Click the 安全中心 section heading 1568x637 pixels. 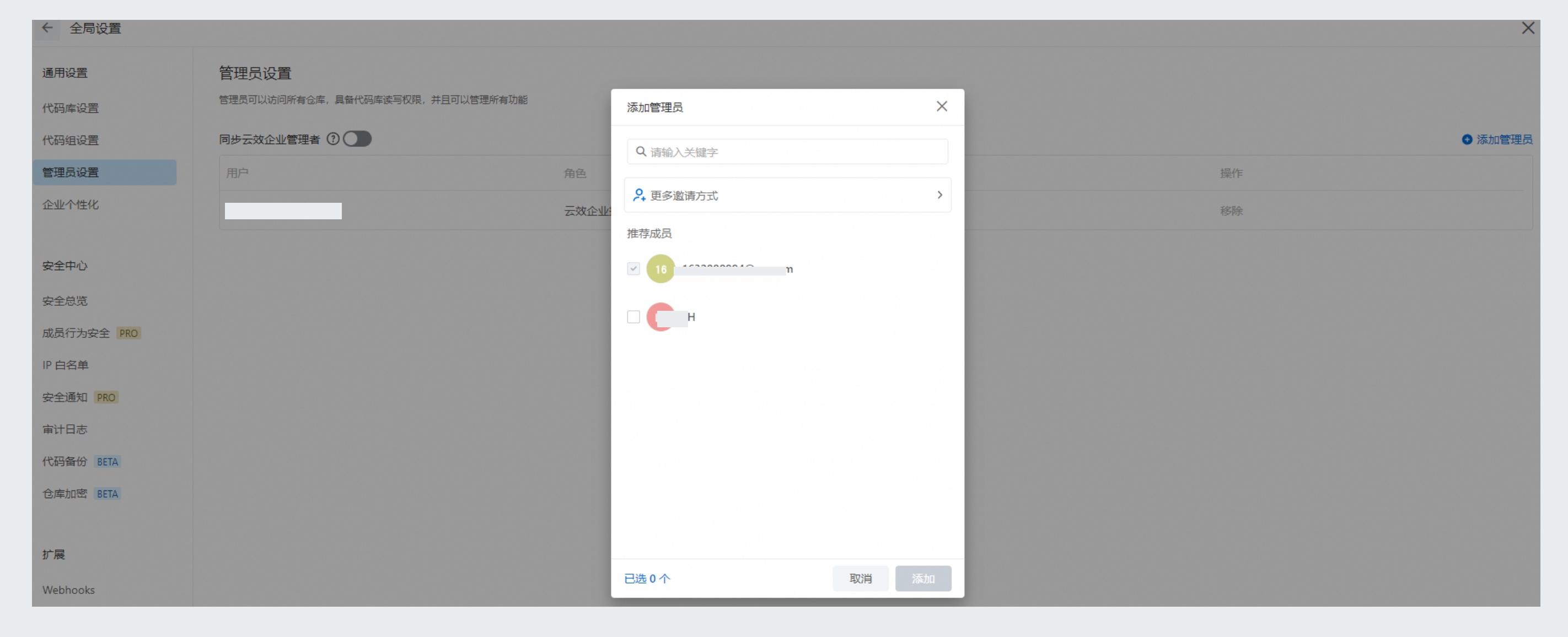click(x=65, y=266)
